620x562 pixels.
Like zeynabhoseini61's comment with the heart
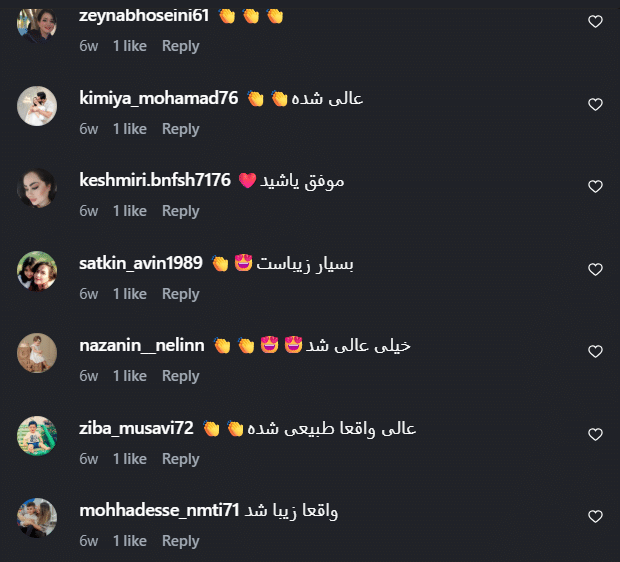595,21
